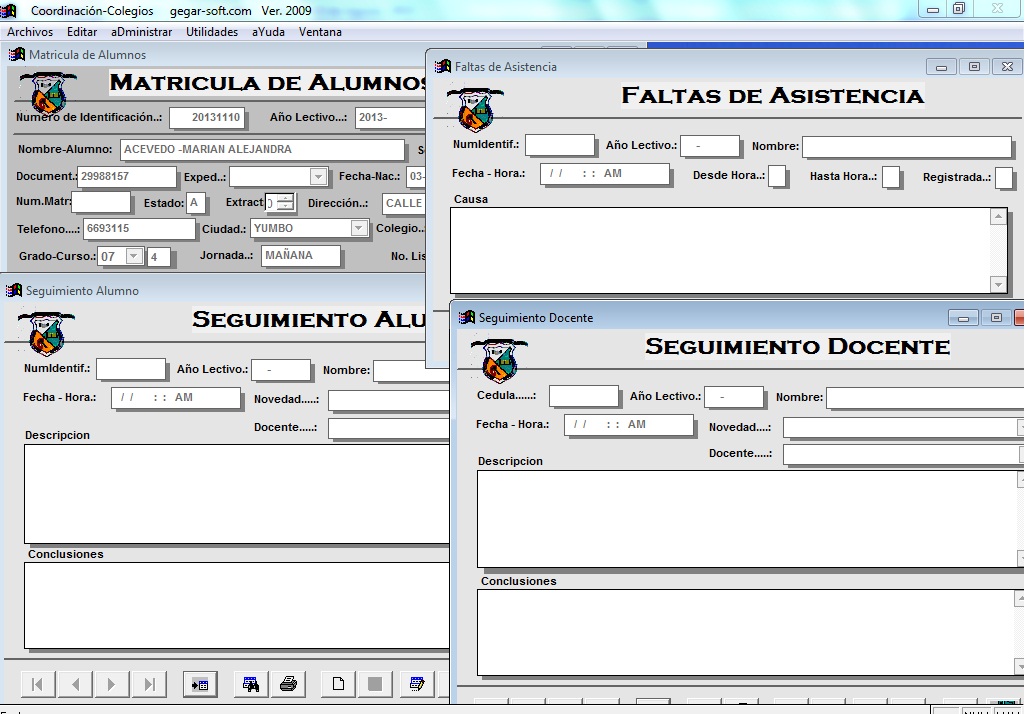Expand the Exped. dropdown
The height and width of the screenshot is (714, 1029).
pos(318,177)
